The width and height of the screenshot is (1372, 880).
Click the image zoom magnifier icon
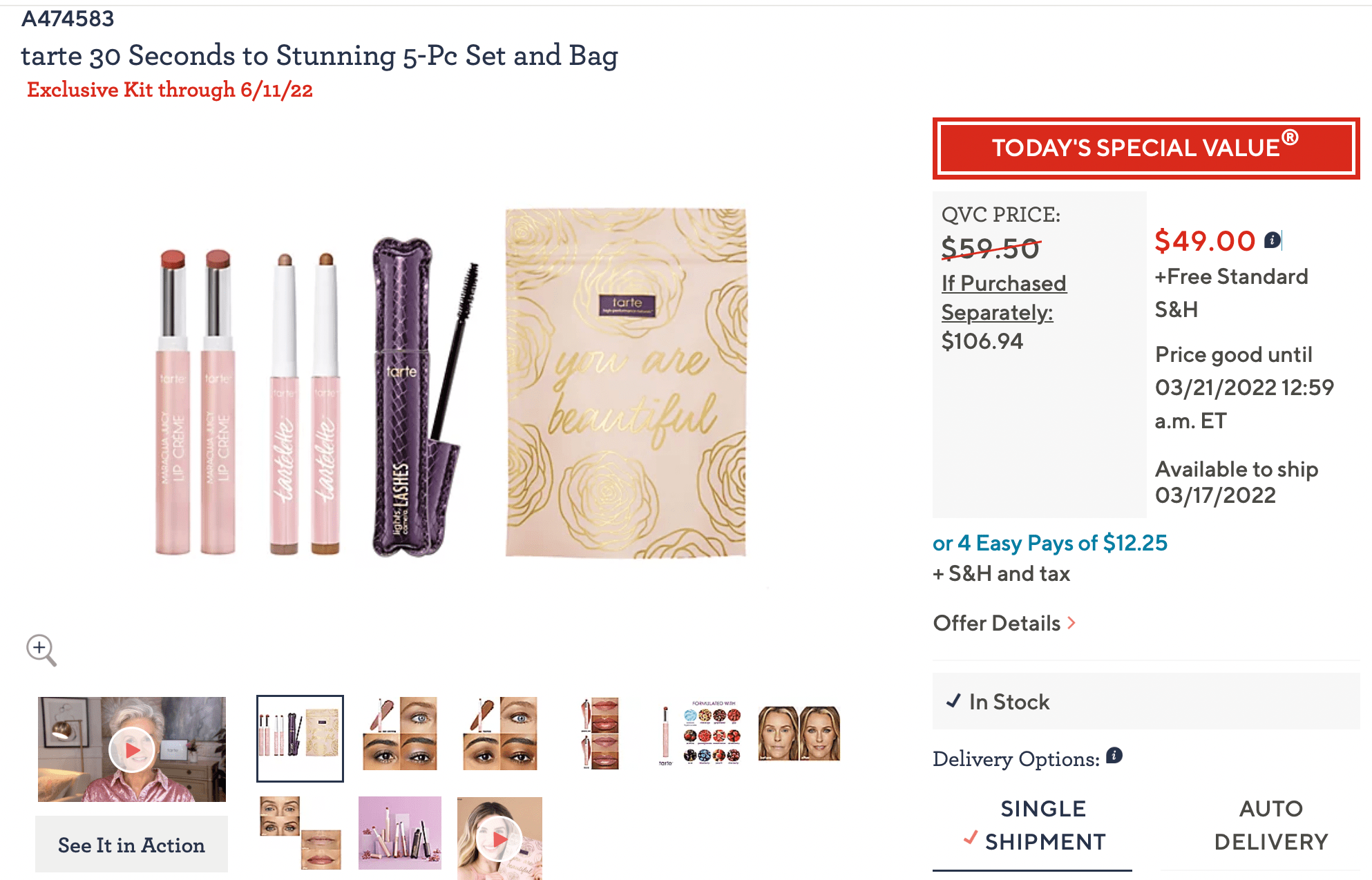pyautogui.click(x=43, y=649)
